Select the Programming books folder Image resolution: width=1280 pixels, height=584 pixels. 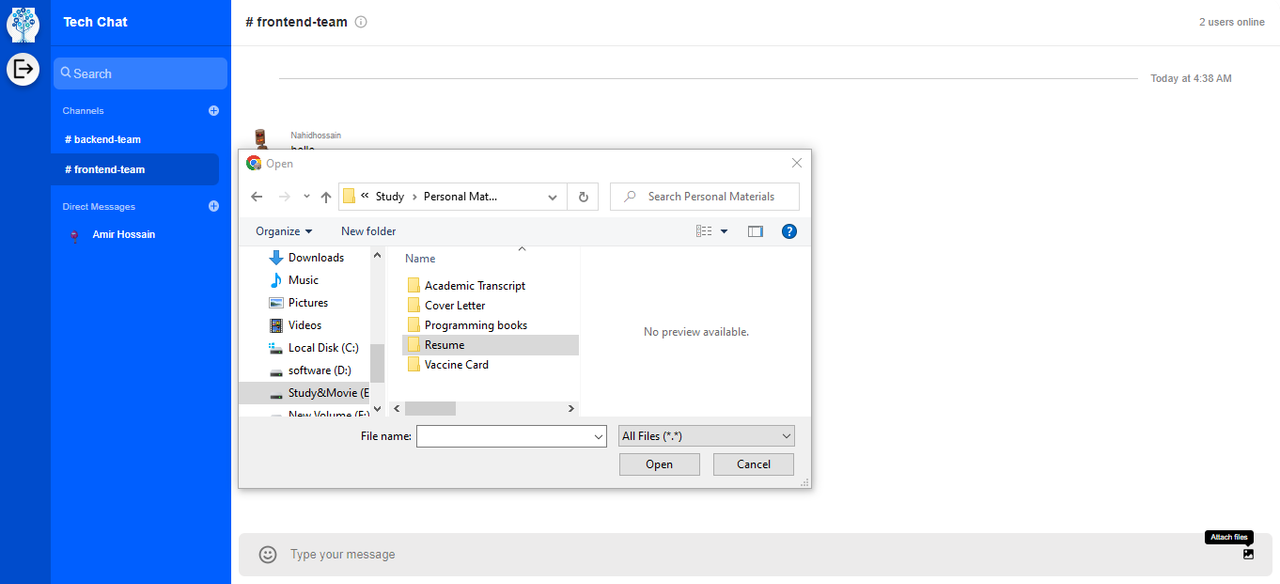point(476,325)
